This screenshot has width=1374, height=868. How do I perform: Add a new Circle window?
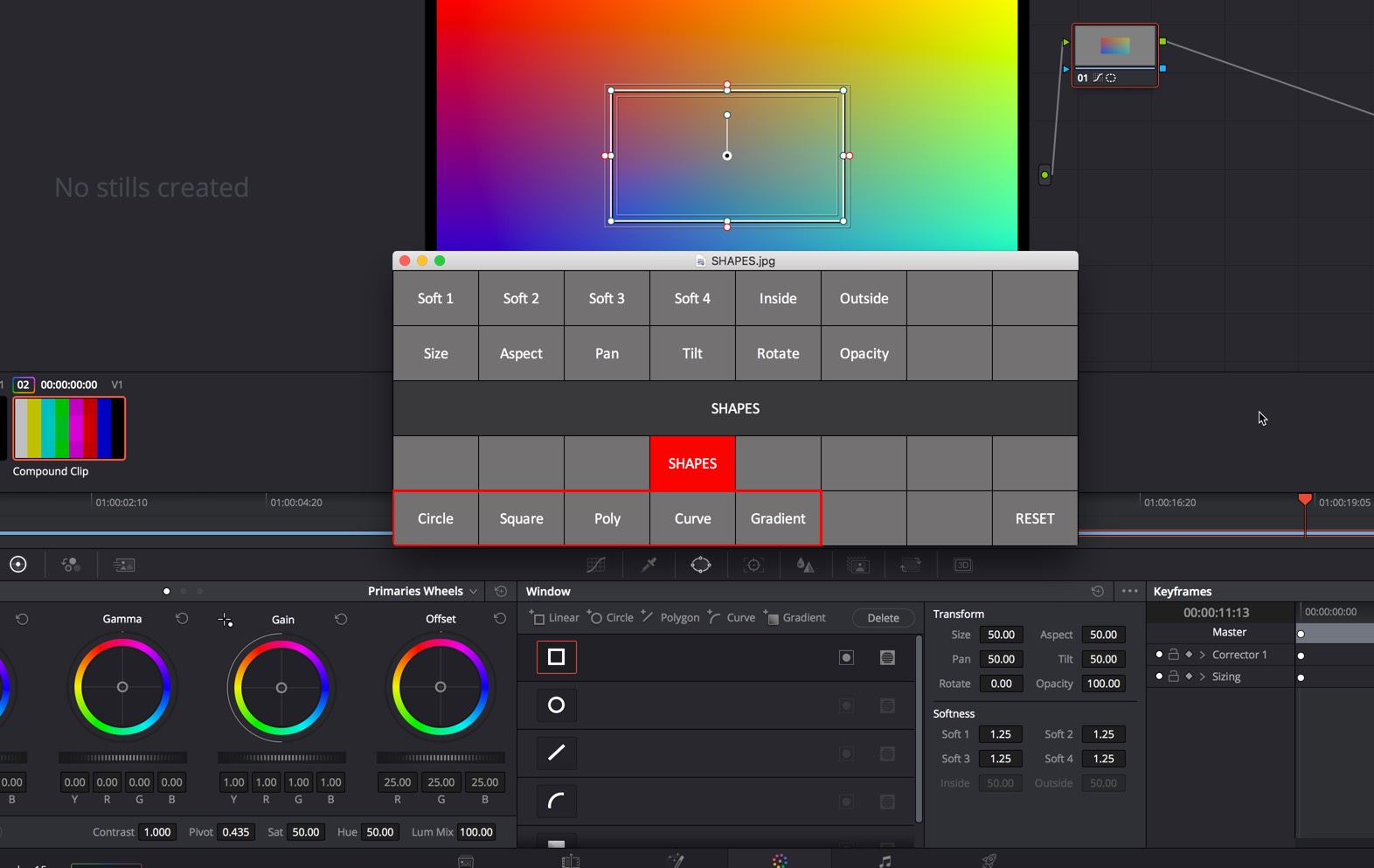pyautogui.click(x=610, y=617)
